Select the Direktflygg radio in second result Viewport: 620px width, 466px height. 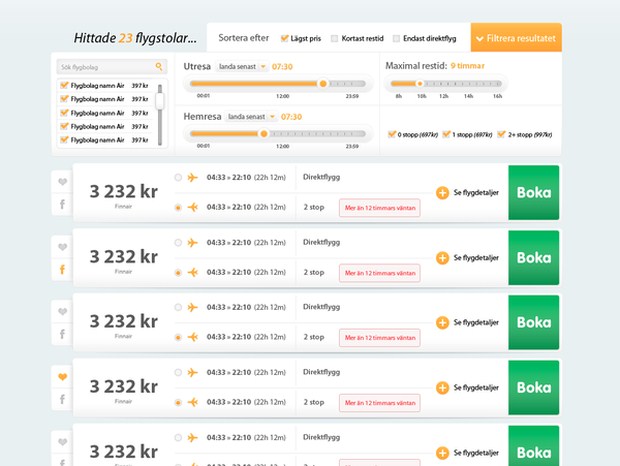coord(178,242)
